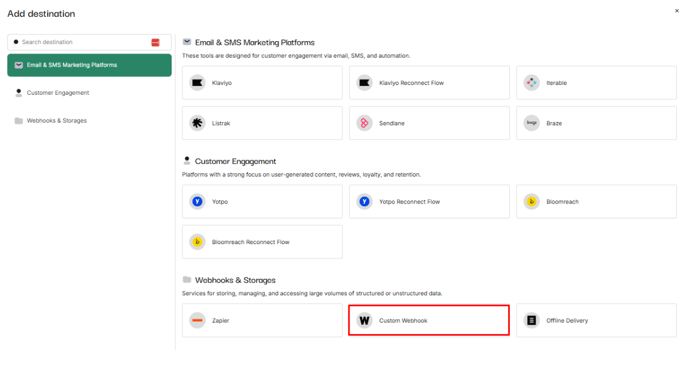Click the Webhooks & Storages folder icon heading
Screen dimensions: 688x376
pyautogui.click(x=186, y=279)
